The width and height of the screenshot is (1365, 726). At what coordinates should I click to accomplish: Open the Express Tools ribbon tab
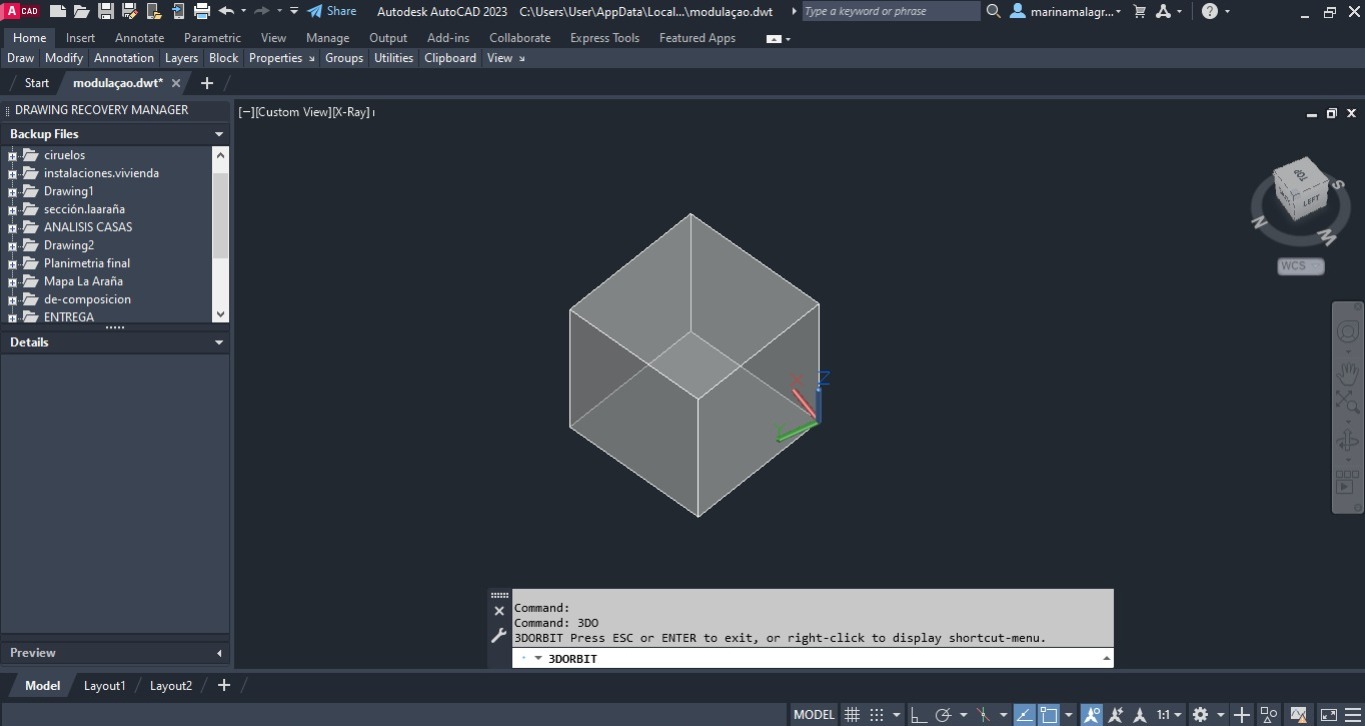[605, 38]
